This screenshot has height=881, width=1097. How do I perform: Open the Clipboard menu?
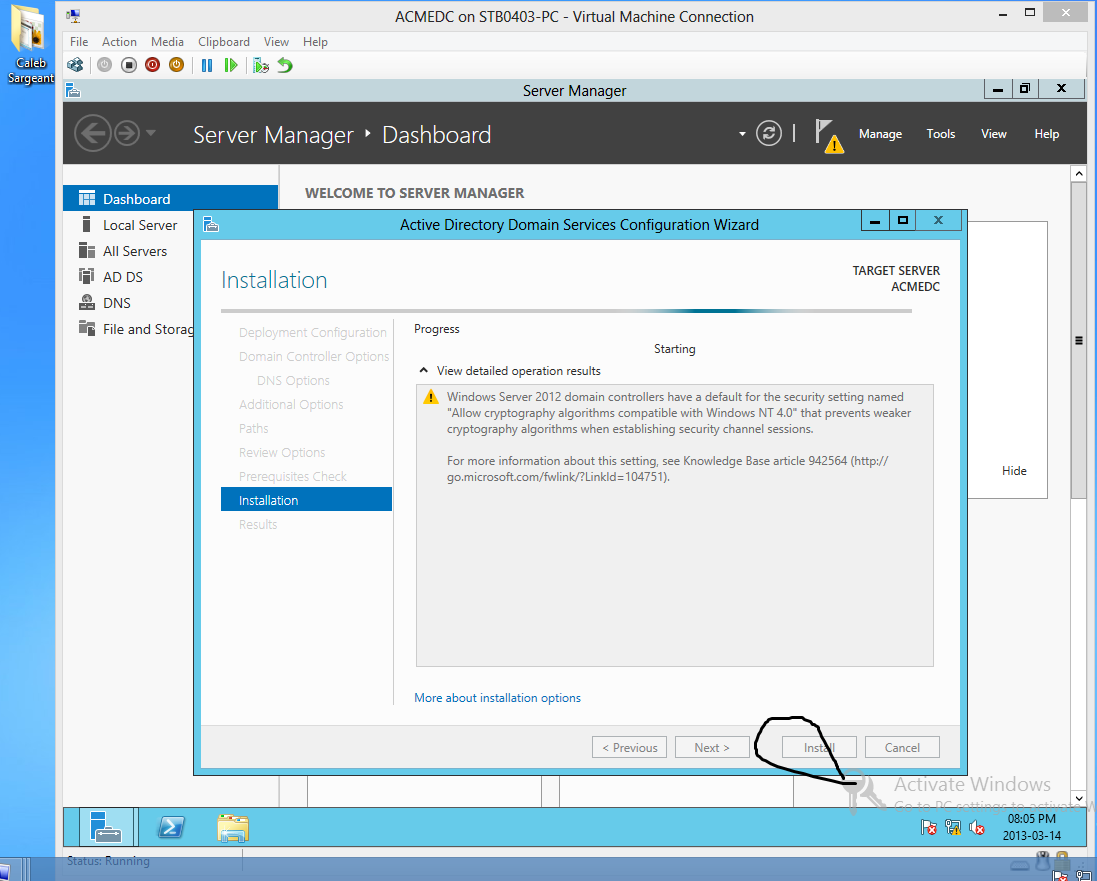click(x=224, y=41)
